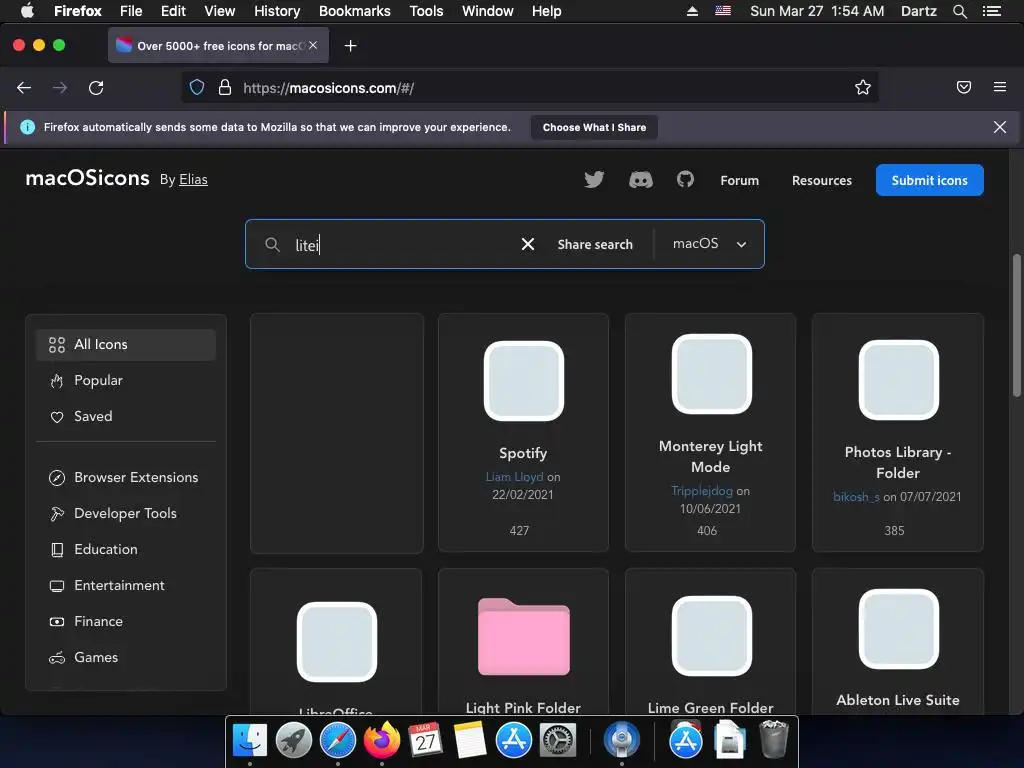Close the macOSicons browser tab
The image size is (1024, 768).
(x=313, y=45)
